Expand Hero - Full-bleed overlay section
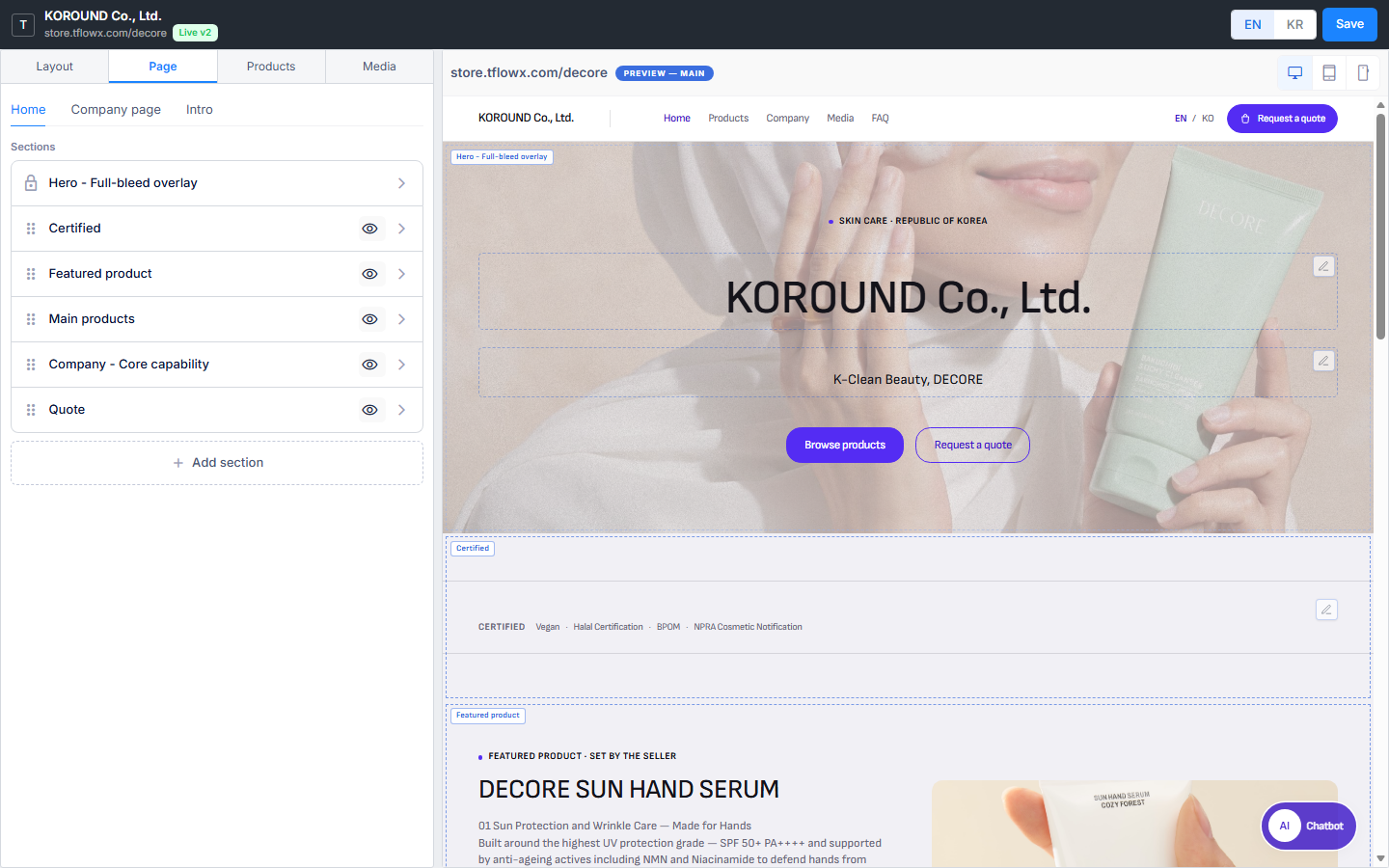1389x868 pixels. (x=402, y=183)
